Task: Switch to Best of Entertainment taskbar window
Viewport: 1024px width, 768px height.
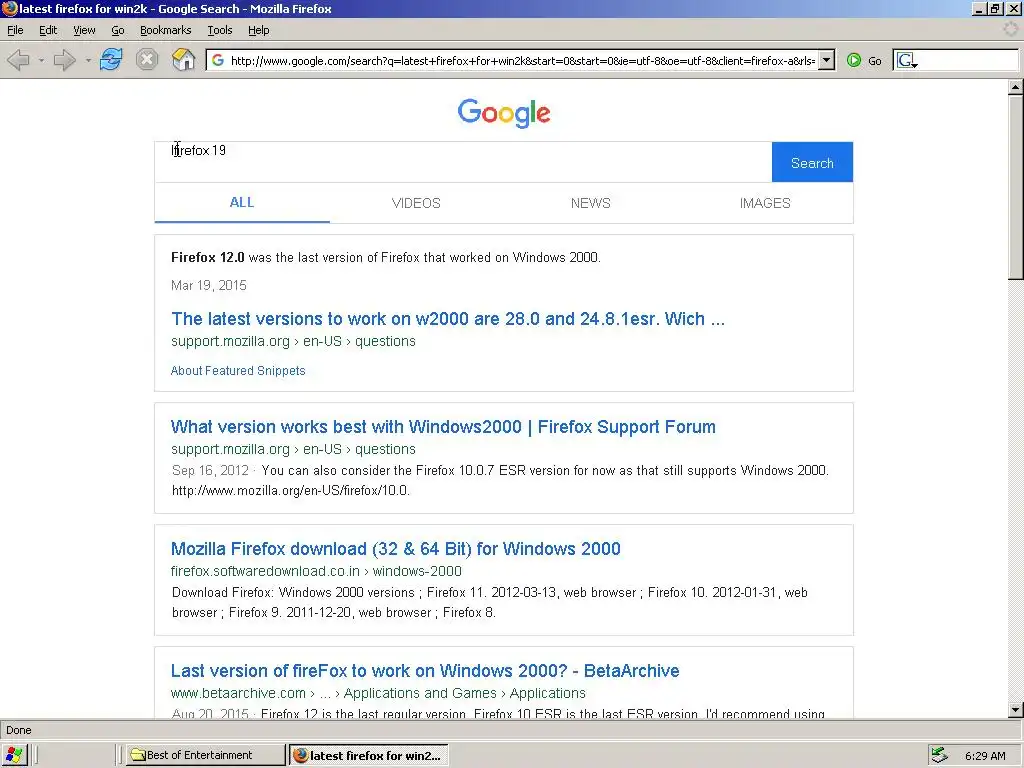Action: (x=205, y=755)
